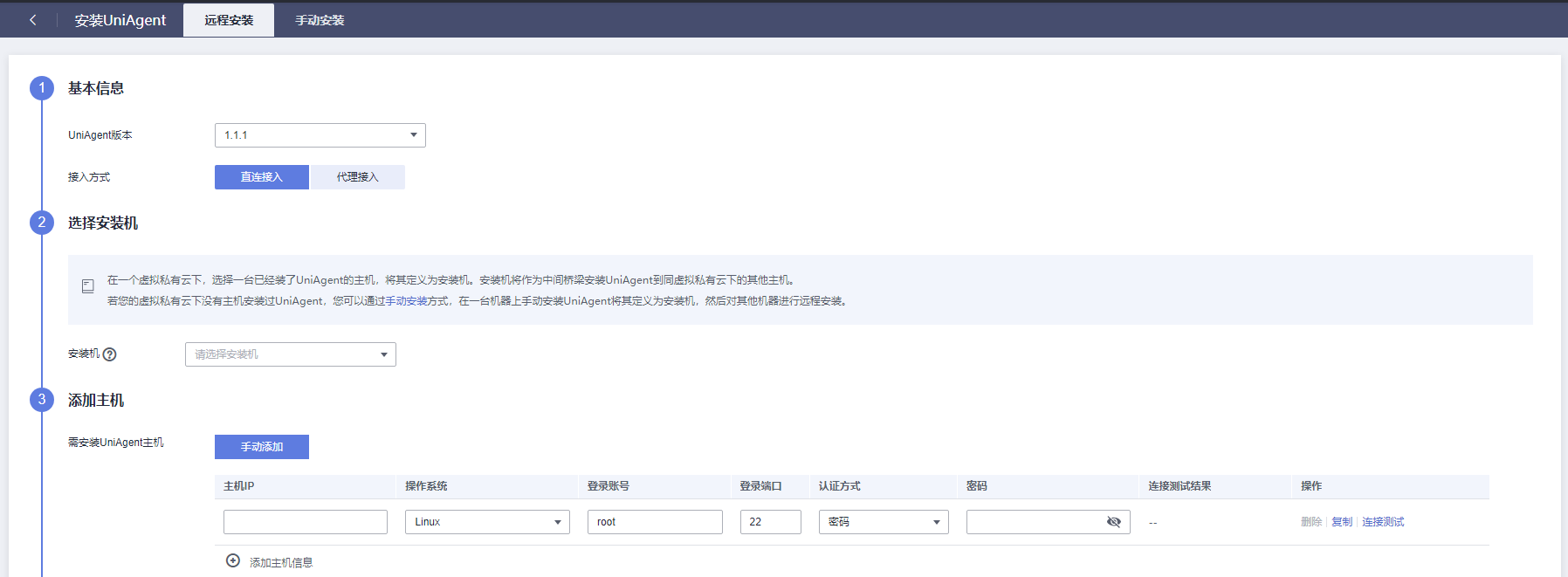This screenshot has width=1568, height=577.
Task: Switch to the 手动安装 tab
Action: [x=320, y=20]
